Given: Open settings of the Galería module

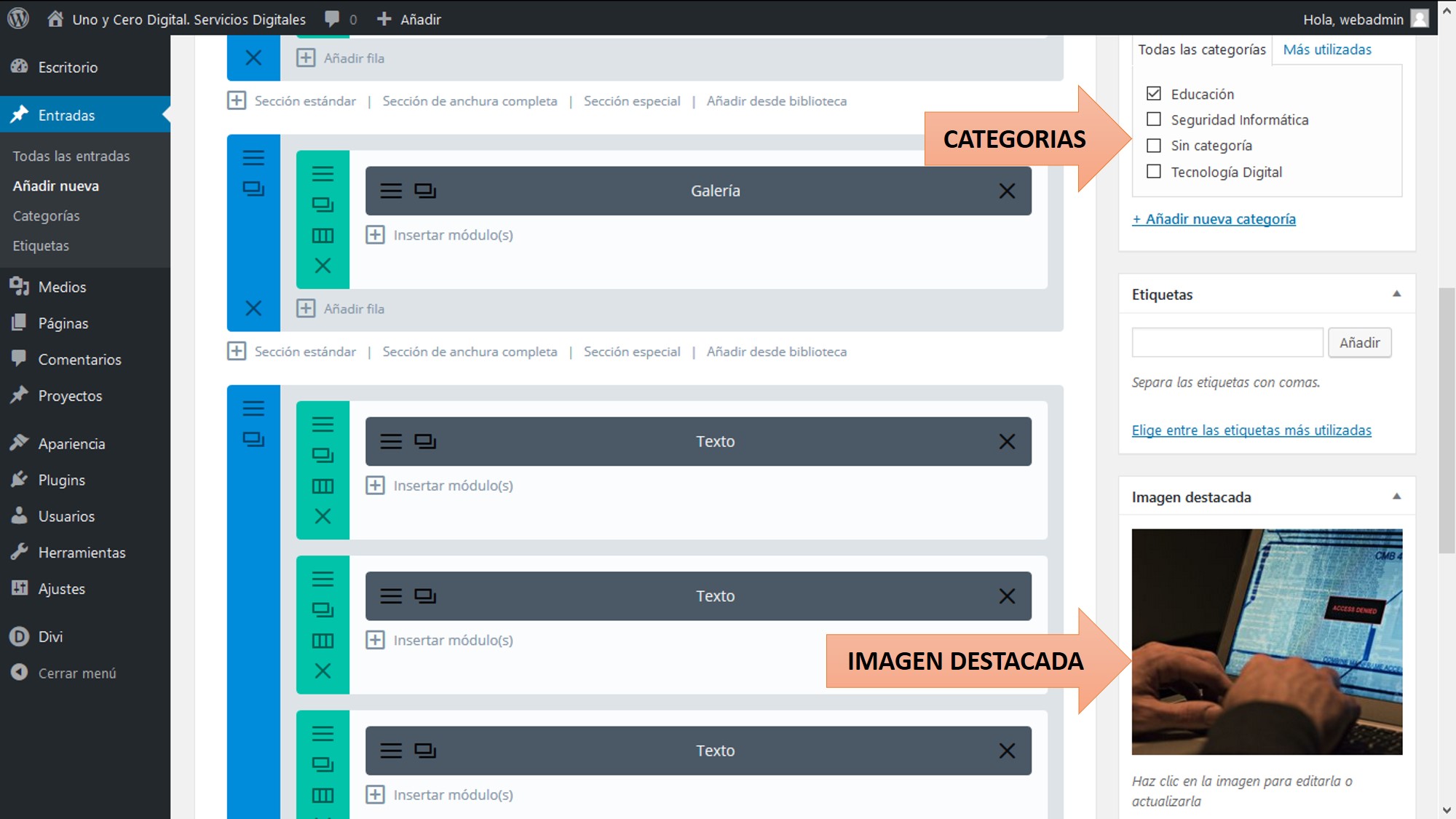Looking at the screenshot, I should click(391, 191).
